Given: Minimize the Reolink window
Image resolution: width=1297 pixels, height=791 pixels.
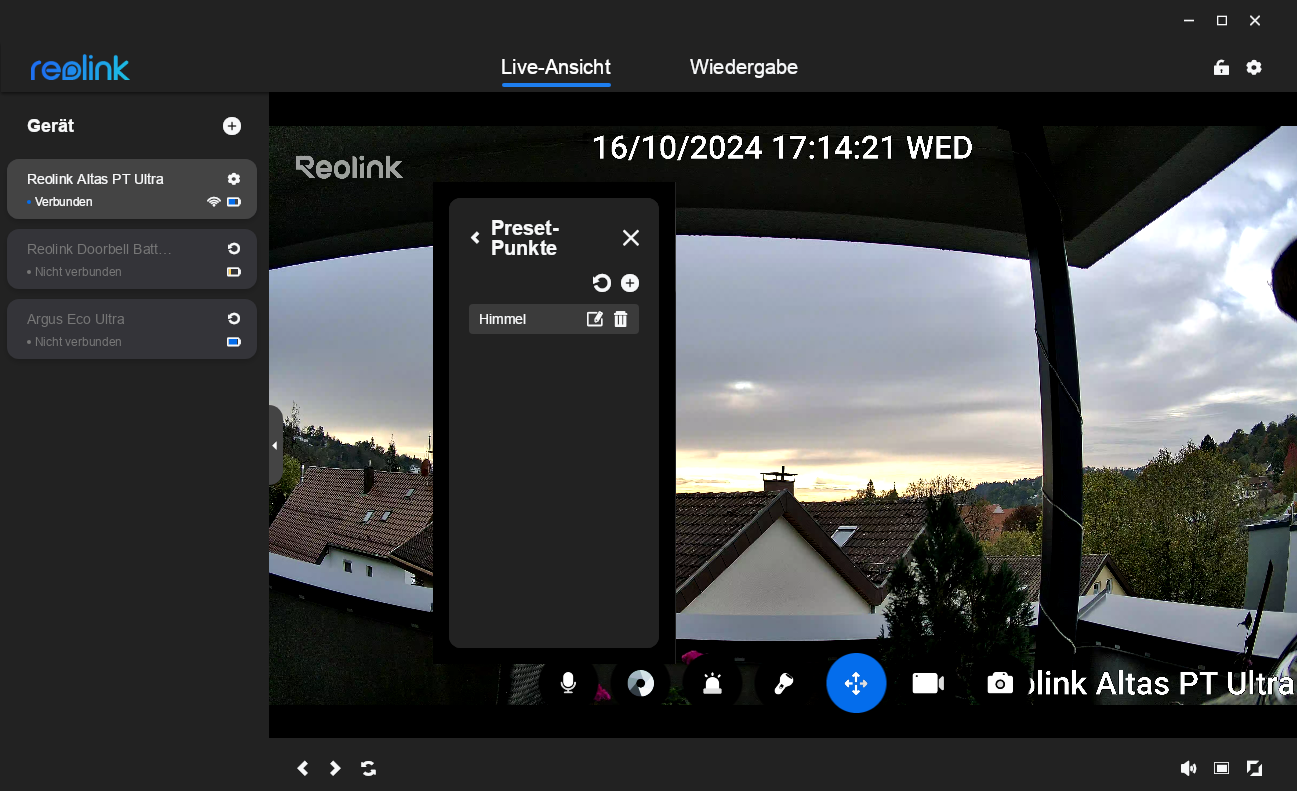Looking at the screenshot, I should [1189, 20].
